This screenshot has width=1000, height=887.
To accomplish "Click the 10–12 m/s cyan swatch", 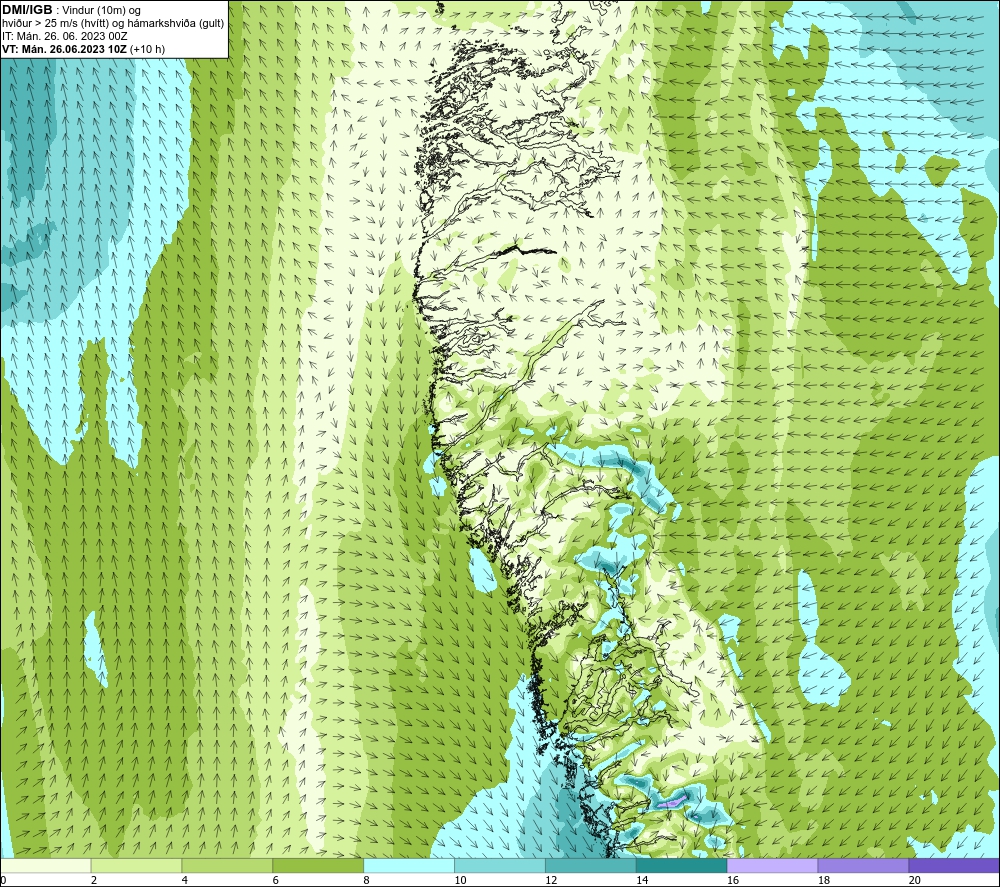I will (500, 865).
